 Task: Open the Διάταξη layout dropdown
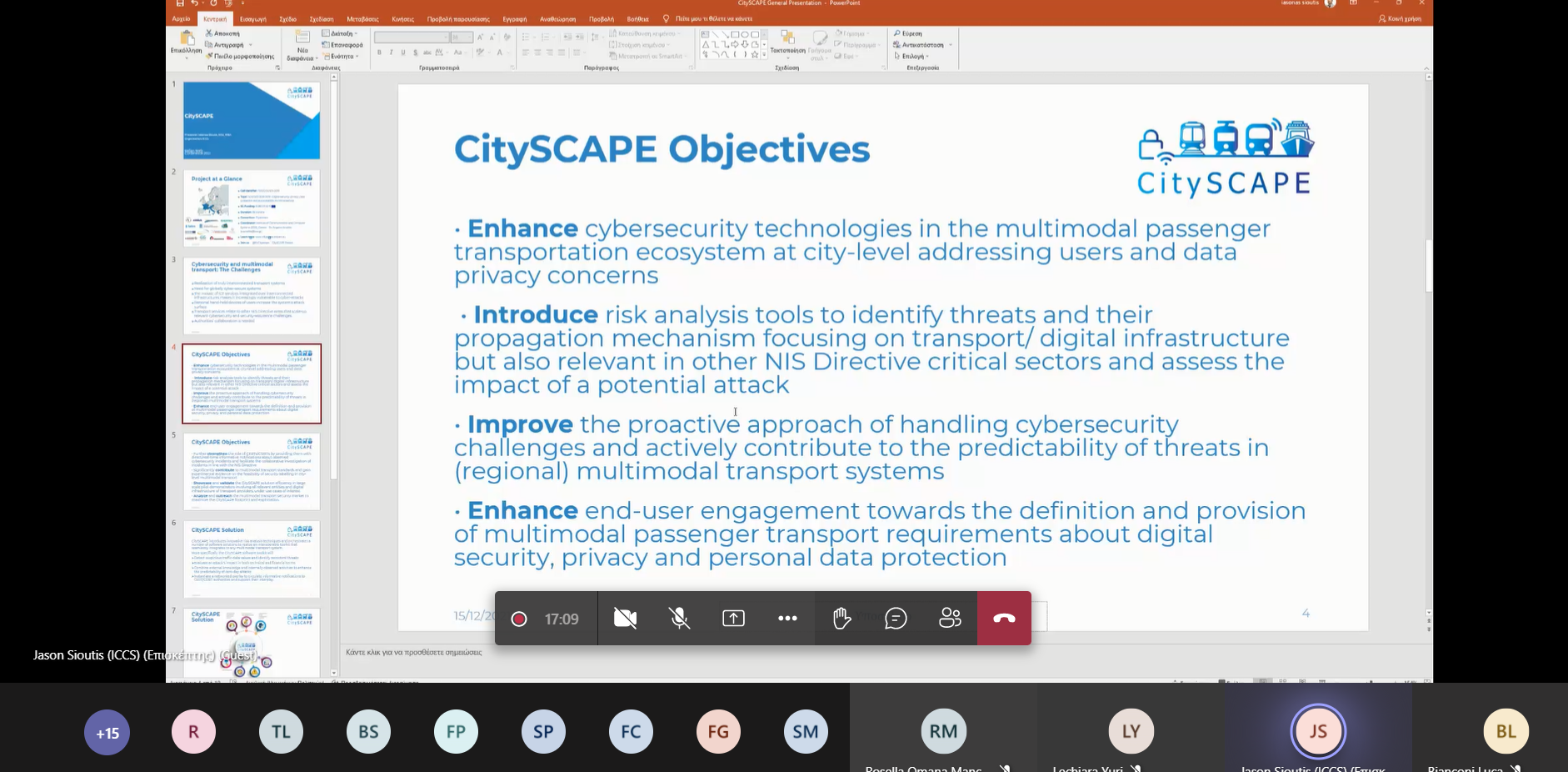[342, 33]
